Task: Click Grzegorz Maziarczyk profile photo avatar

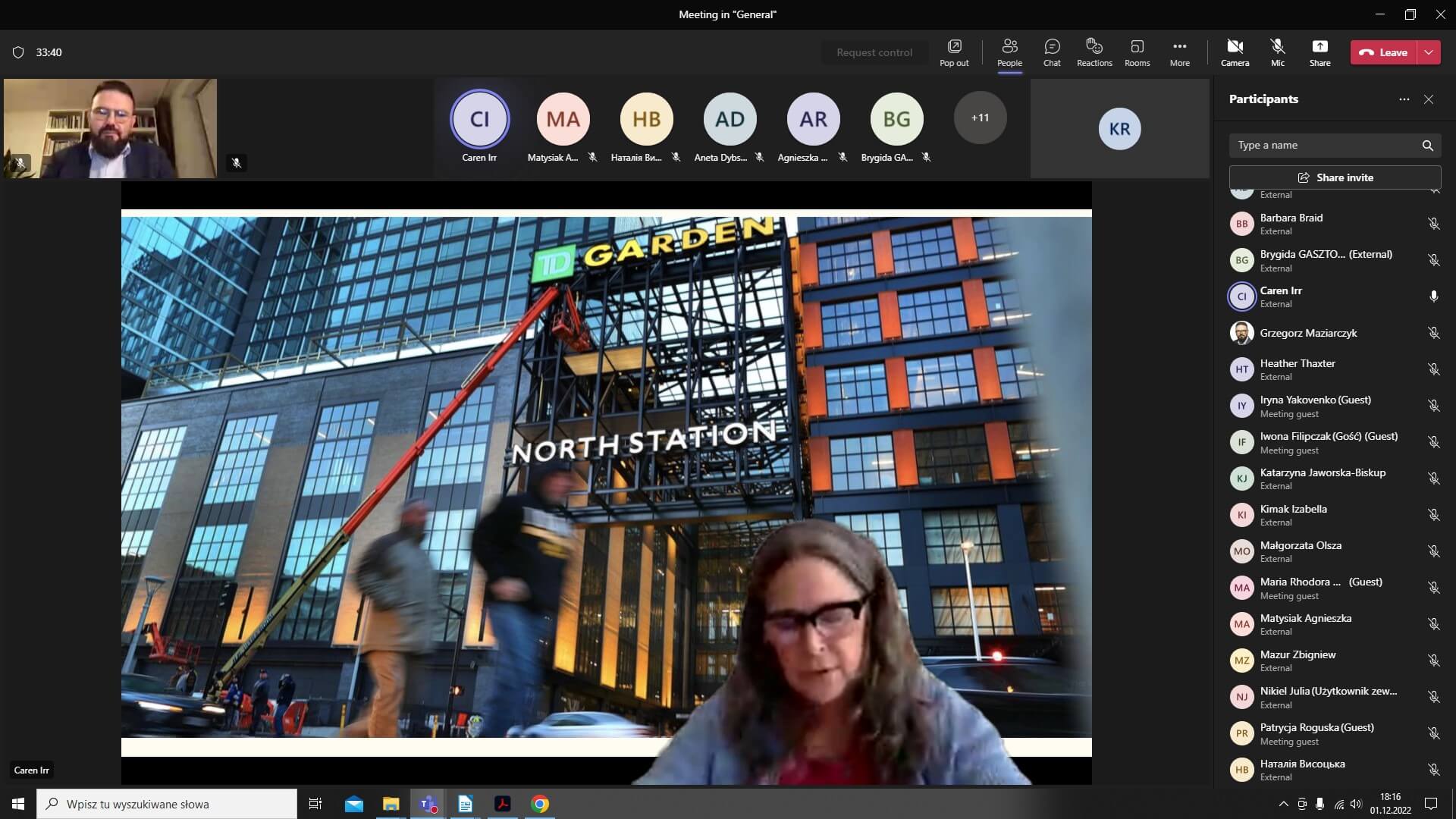Action: [1241, 333]
